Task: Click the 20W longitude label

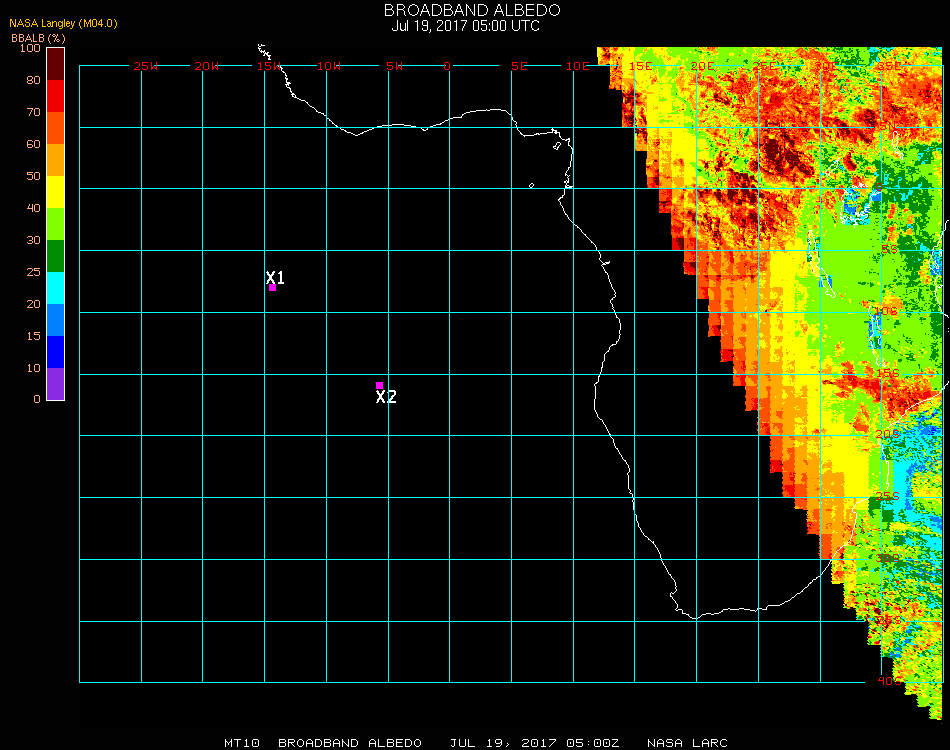Action: point(207,66)
